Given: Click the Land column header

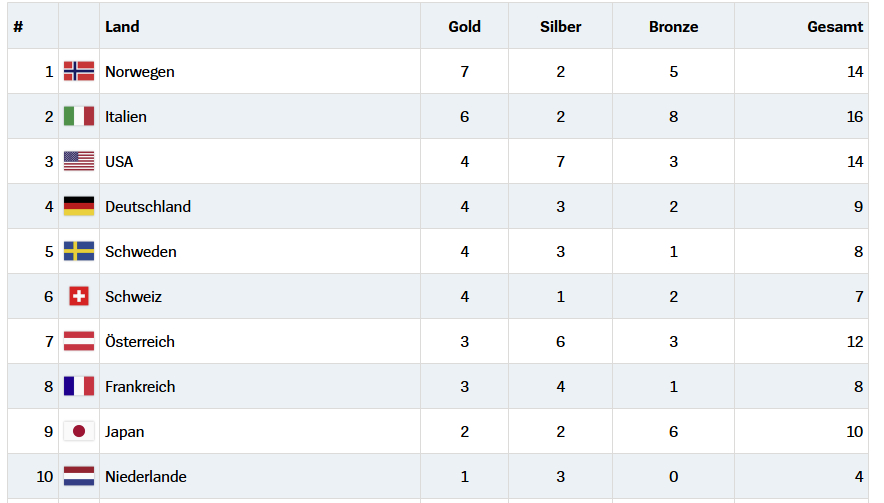Looking at the screenshot, I should (122, 27).
